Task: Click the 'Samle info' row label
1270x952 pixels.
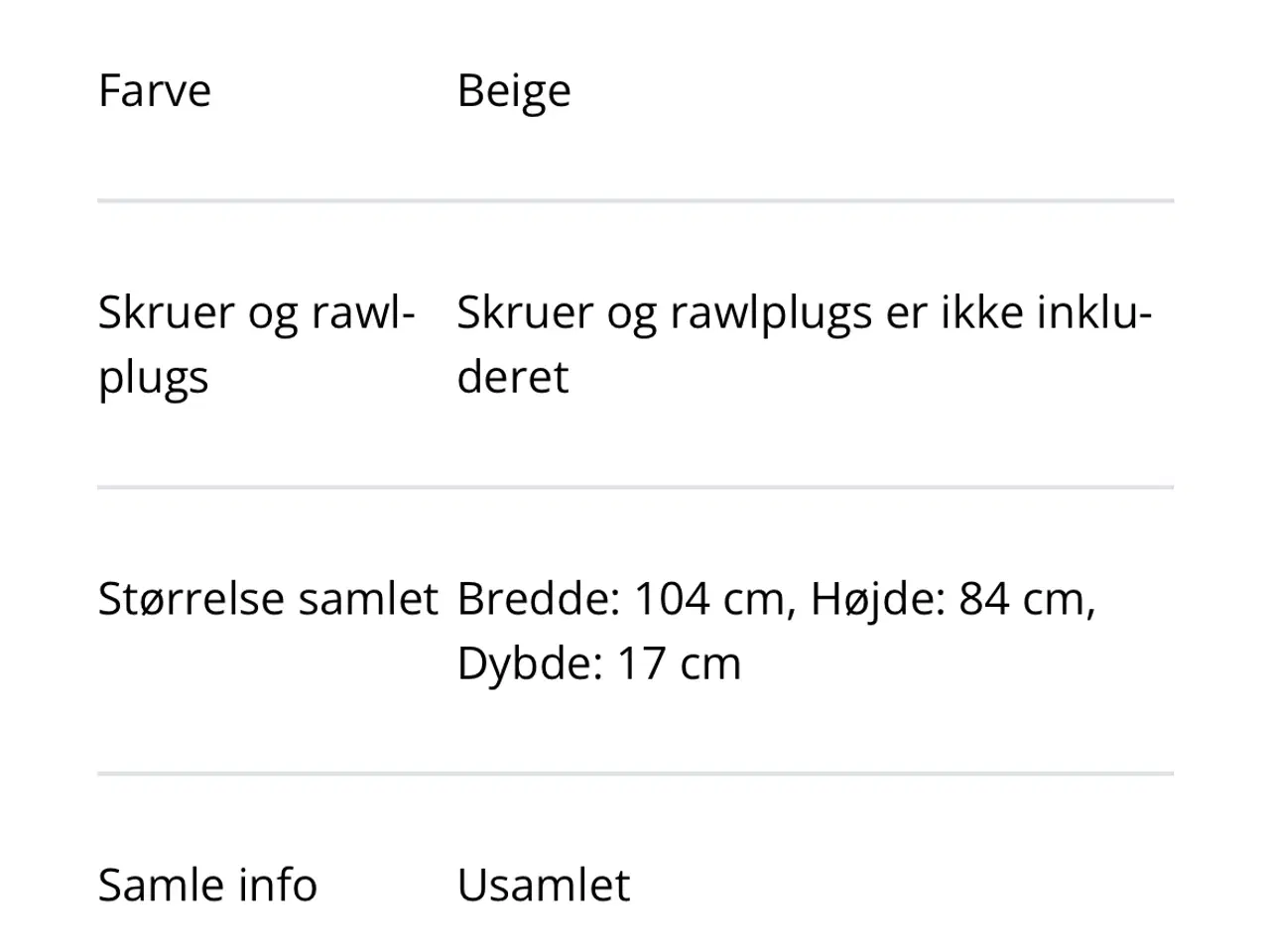Action: click(x=207, y=885)
